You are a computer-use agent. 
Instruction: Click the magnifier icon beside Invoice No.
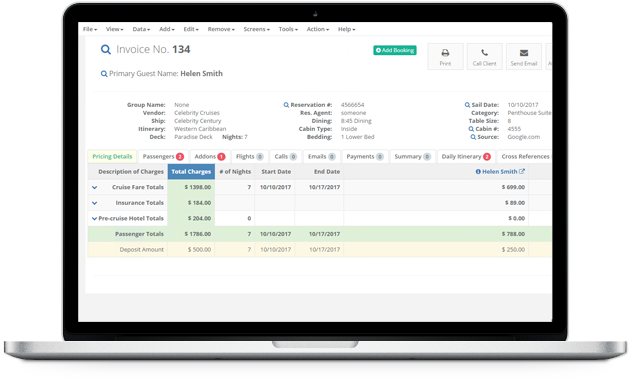pyautogui.click(x=106, y=50)
